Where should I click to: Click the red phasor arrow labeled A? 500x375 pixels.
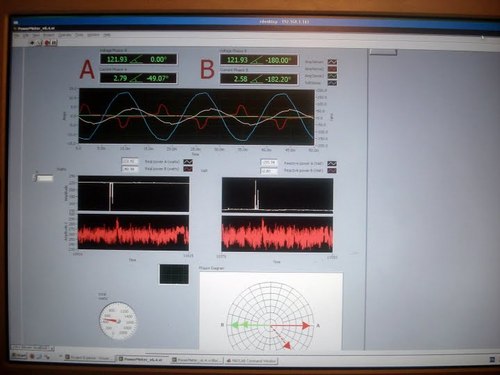tap(291, 325)
